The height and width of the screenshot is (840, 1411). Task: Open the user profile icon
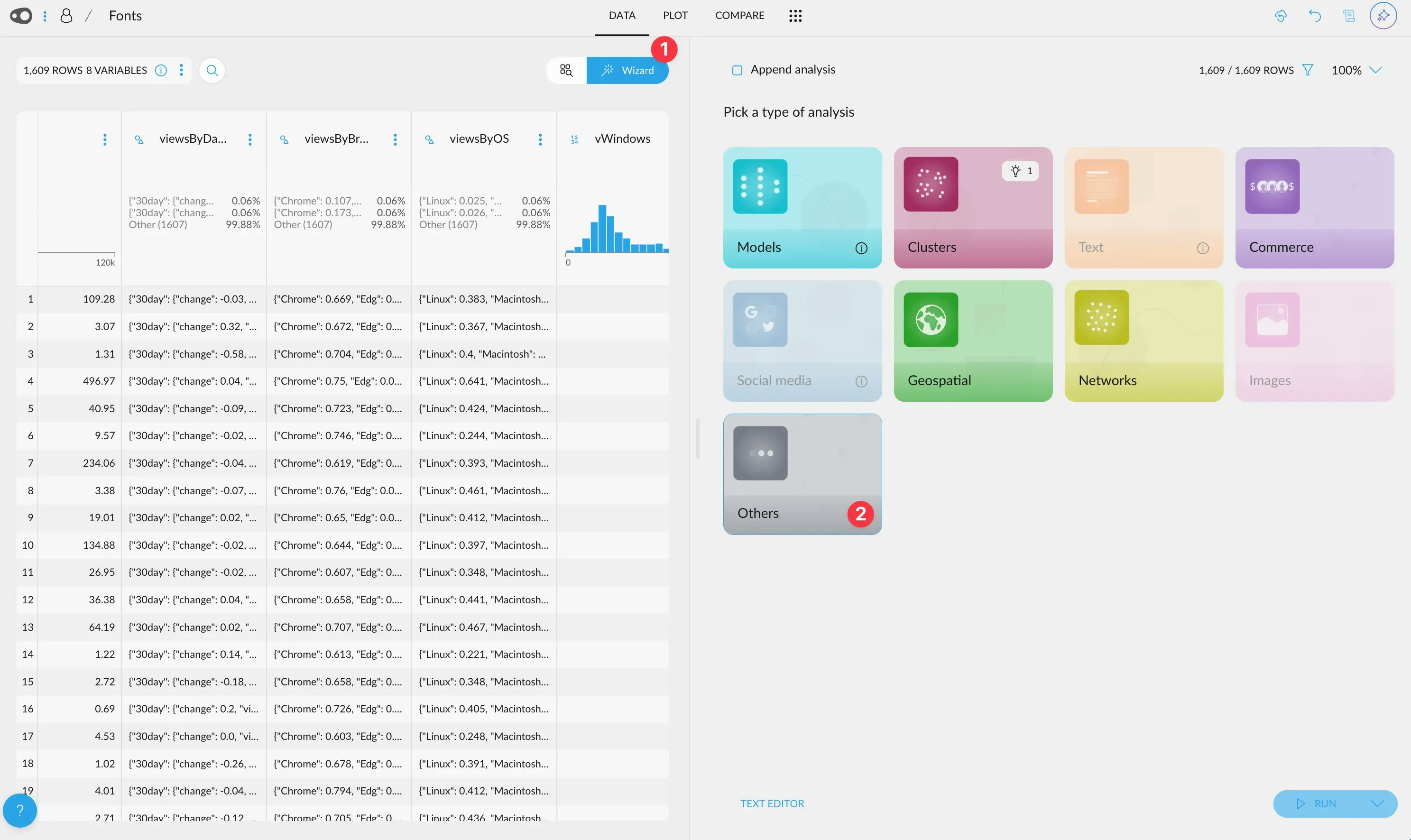tap(66, 16)
